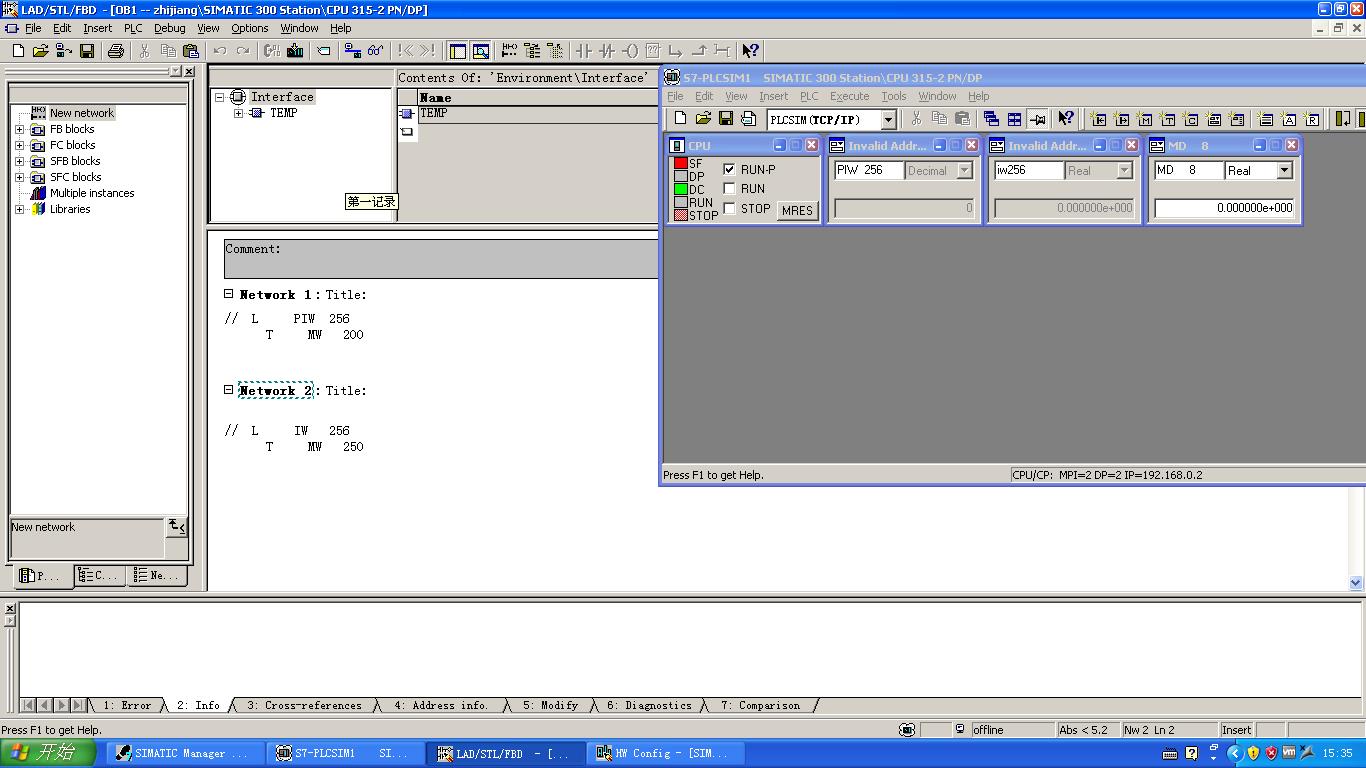The image size is (1366, 768).
Task: Switch to S7-PLCSIM1 in the taskbar
Action: click(x=345, y=753)
